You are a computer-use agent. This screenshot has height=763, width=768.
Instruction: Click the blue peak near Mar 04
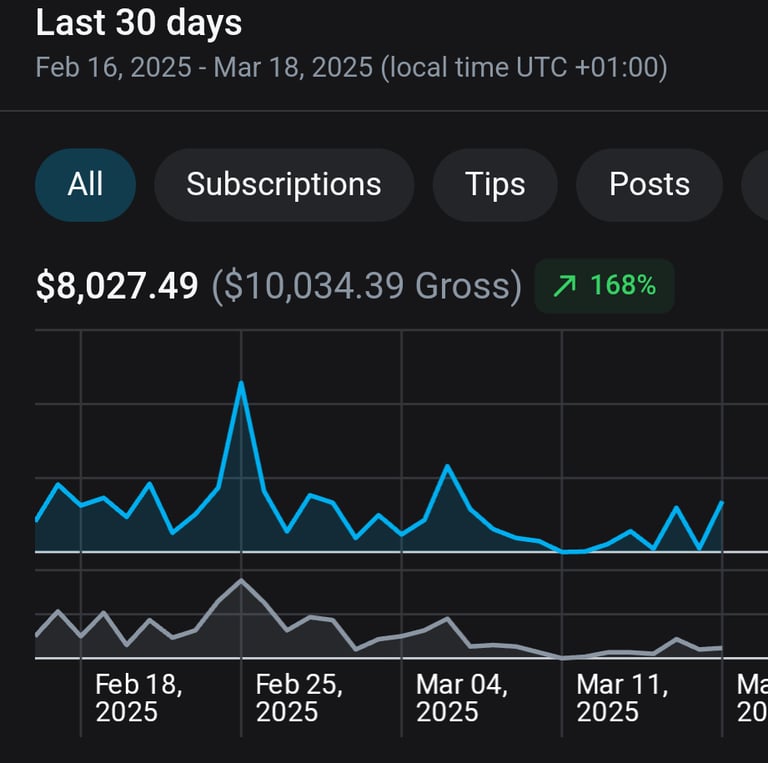pyautogui.click(x=447, y=467)
